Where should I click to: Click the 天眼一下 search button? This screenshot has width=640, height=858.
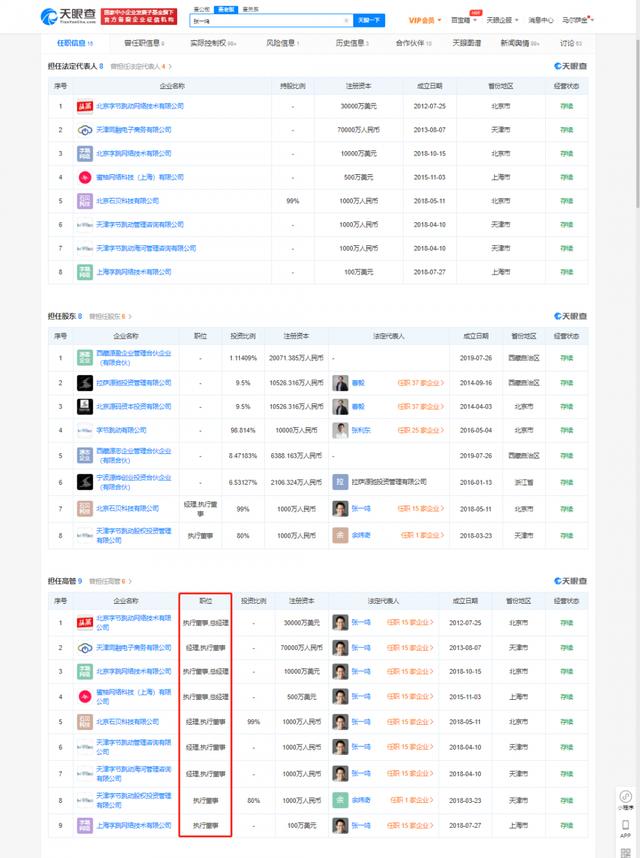click(369, 20)
